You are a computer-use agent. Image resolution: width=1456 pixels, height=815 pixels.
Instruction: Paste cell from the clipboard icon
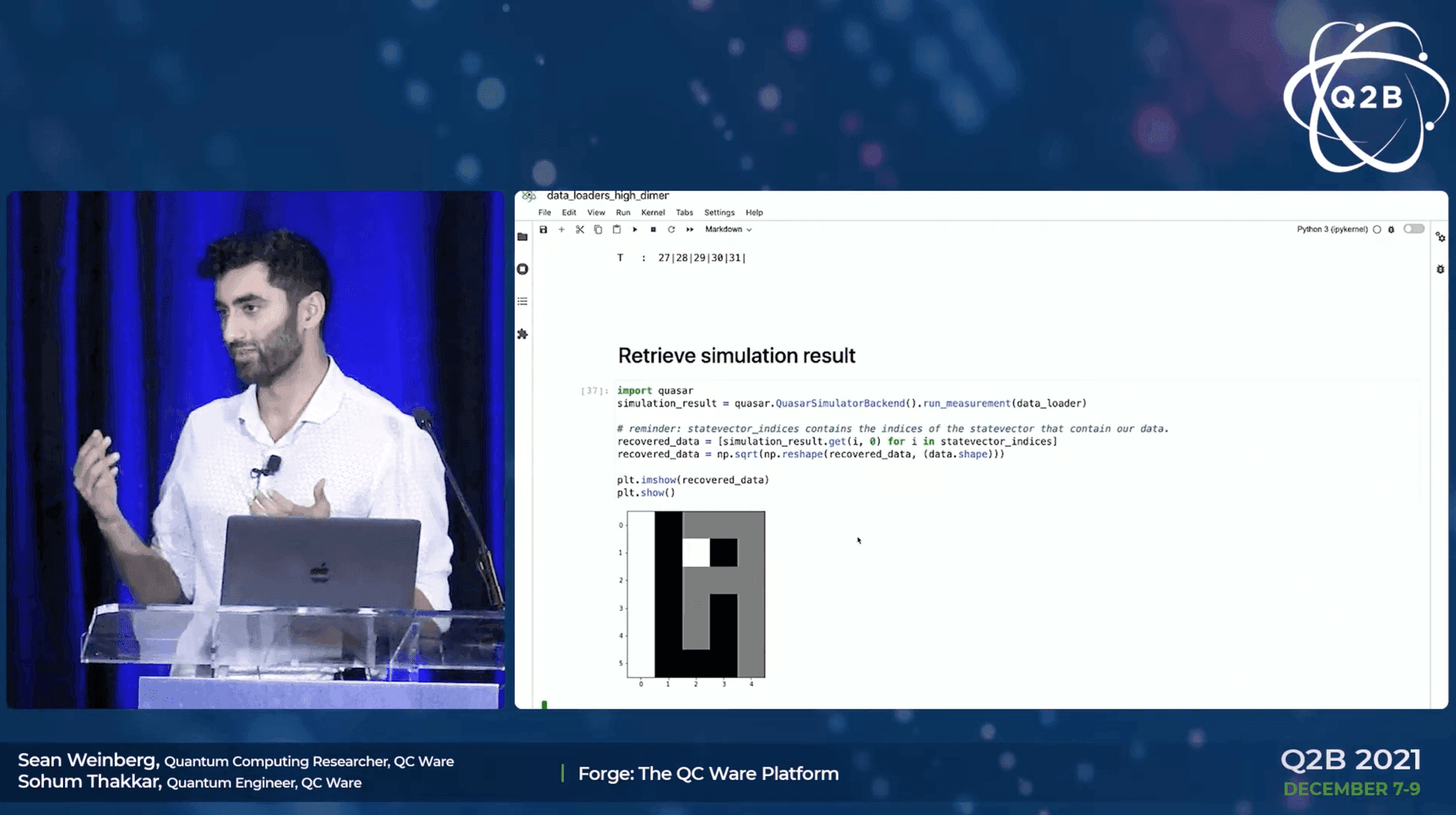(x=617, y=229)
